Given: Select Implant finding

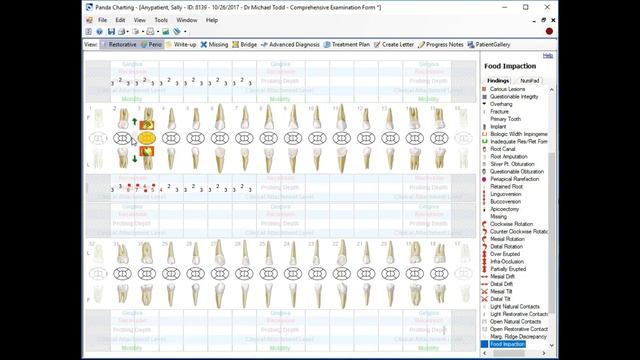Looking at the screenshot, I should click(x=498, y=127).
